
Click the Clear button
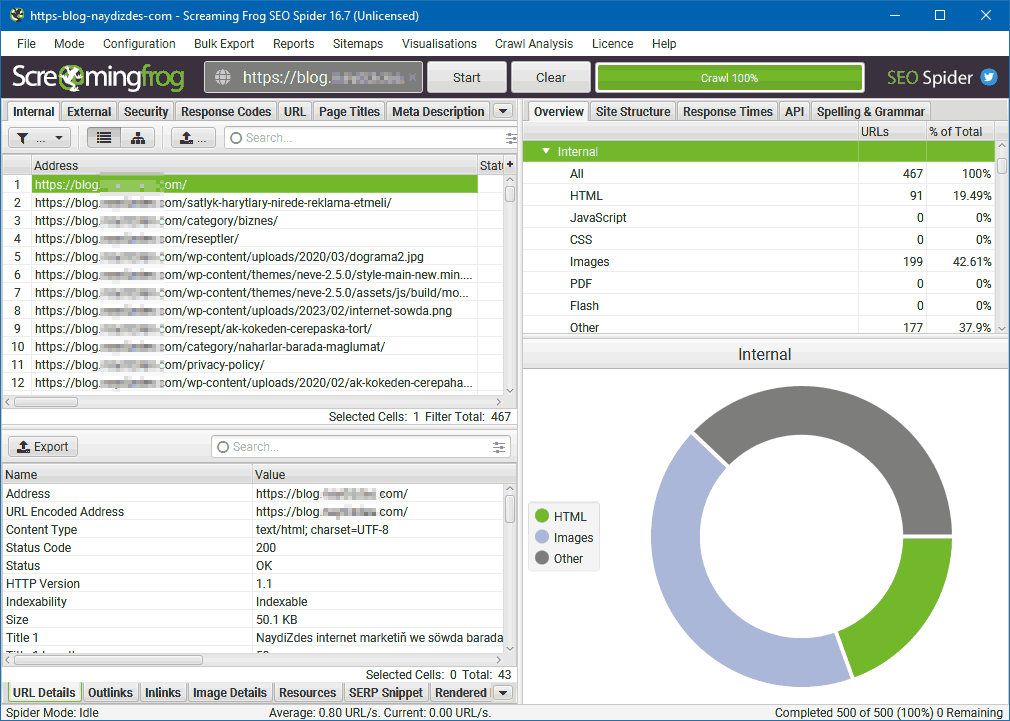pyautogui.click(x=551, y=77)
